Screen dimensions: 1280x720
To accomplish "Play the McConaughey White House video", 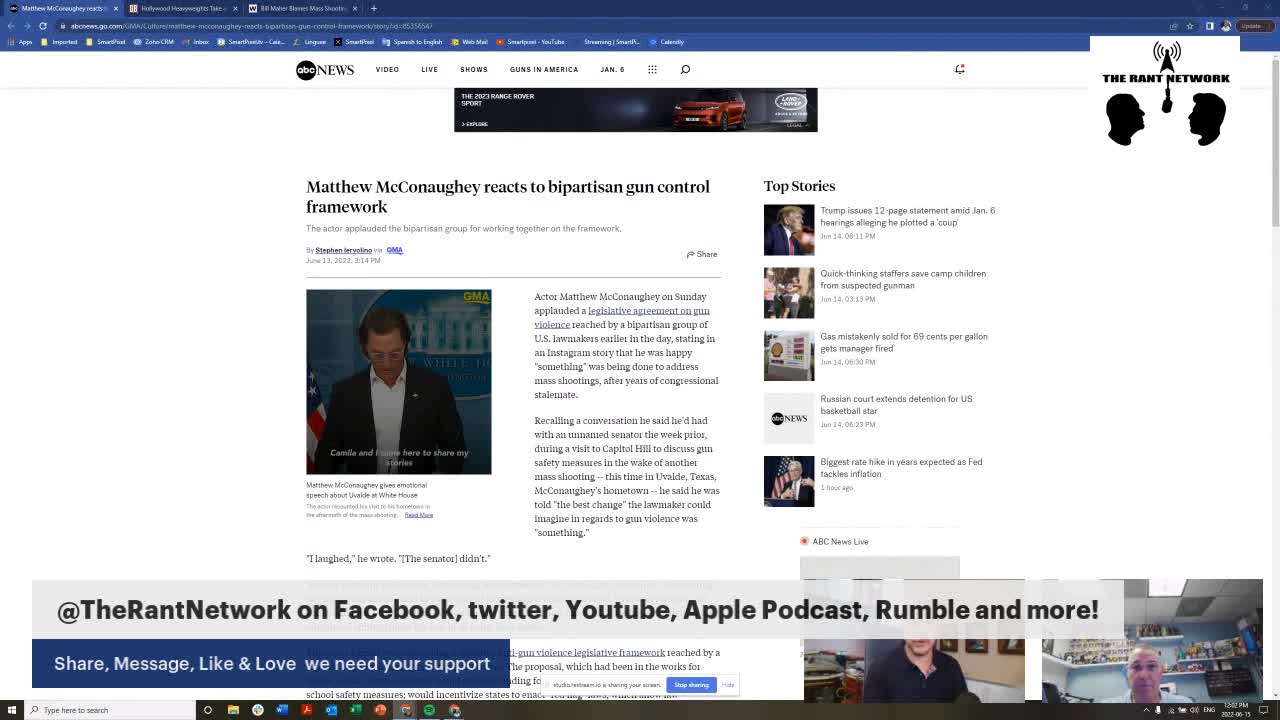I will tap(398, 381).
